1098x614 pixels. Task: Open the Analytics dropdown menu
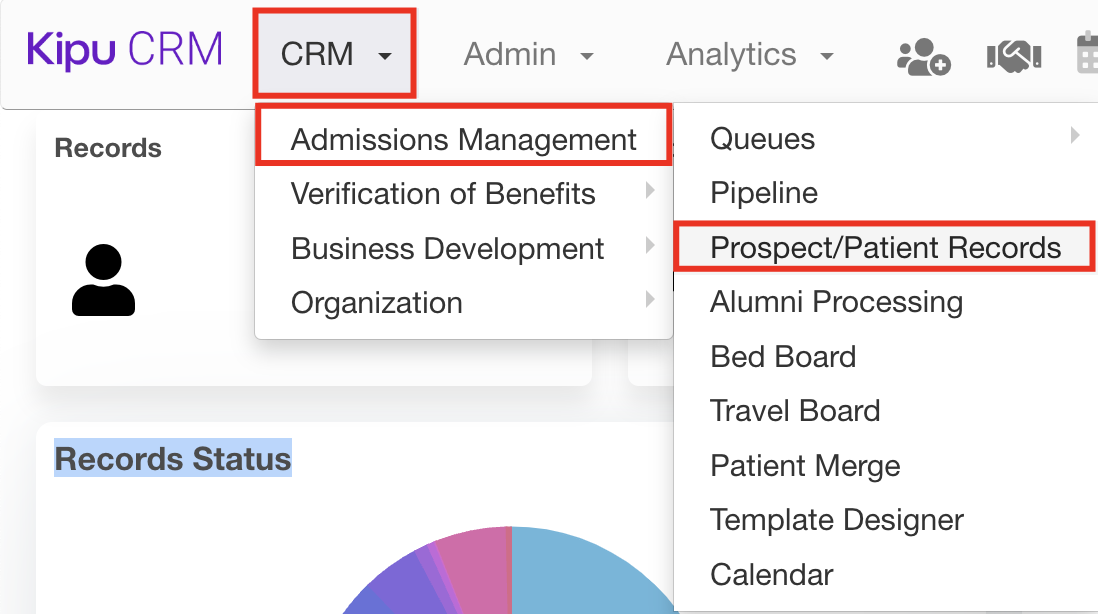[748, 55]
